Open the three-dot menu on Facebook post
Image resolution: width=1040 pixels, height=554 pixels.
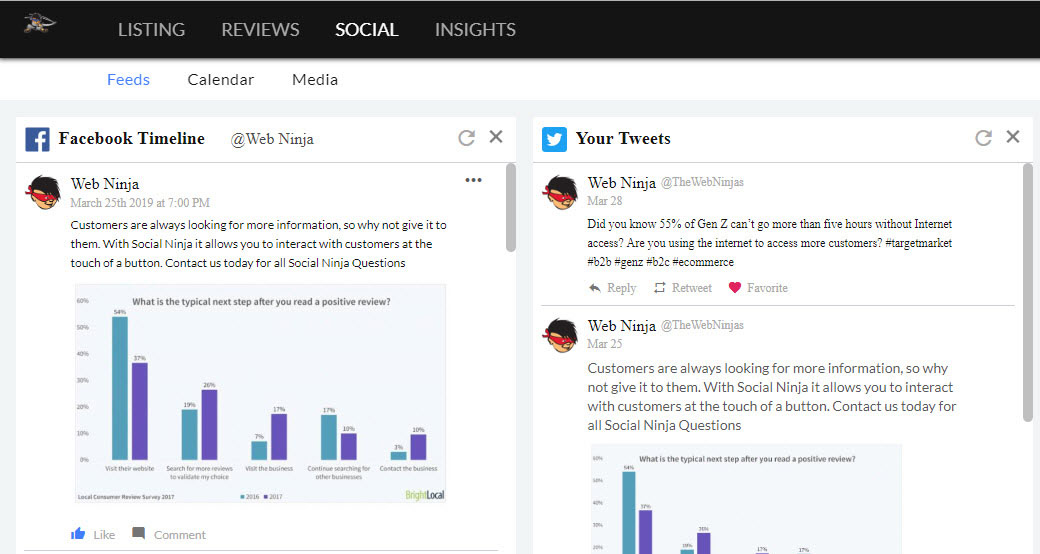click(473, 180)
